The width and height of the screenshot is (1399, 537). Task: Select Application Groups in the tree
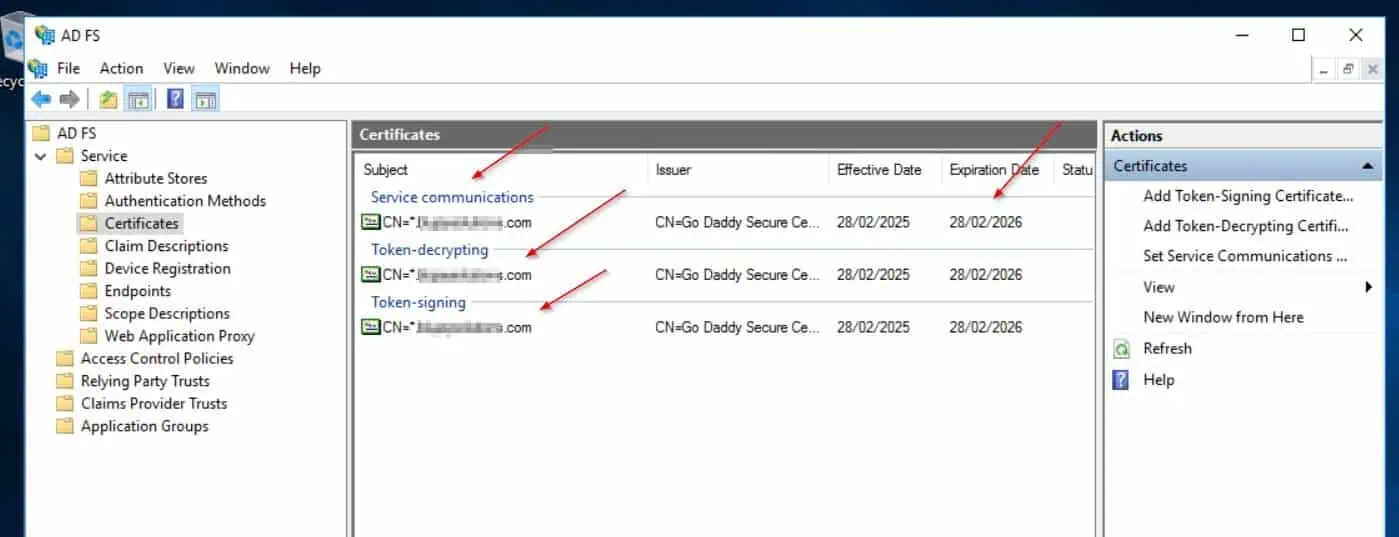145,426
